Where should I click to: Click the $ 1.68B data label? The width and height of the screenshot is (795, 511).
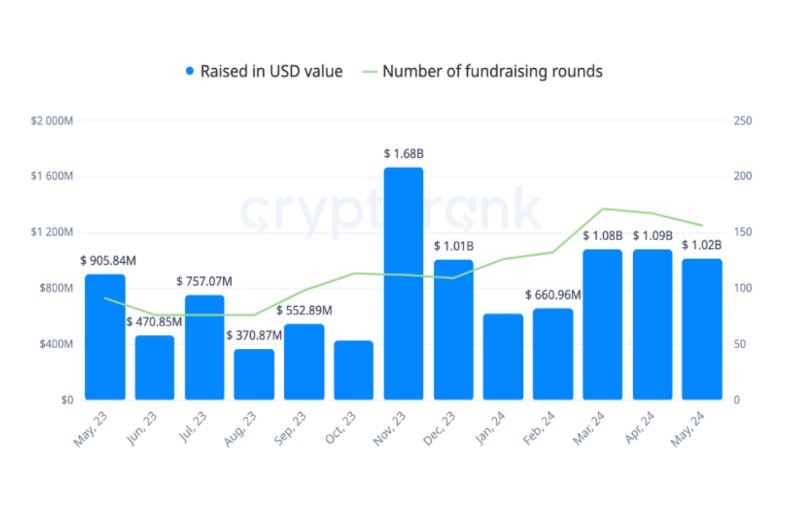(x=404, y=154)
